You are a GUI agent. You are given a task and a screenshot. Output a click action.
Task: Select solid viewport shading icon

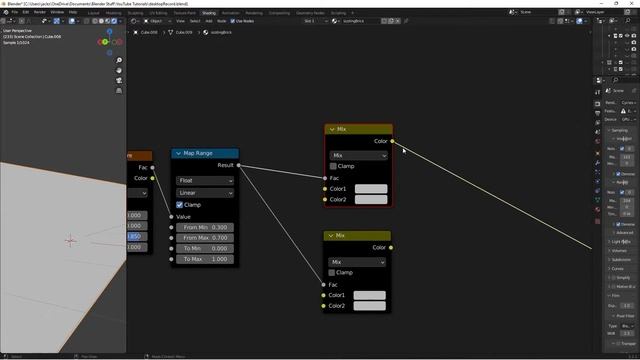tap(102, 21)
